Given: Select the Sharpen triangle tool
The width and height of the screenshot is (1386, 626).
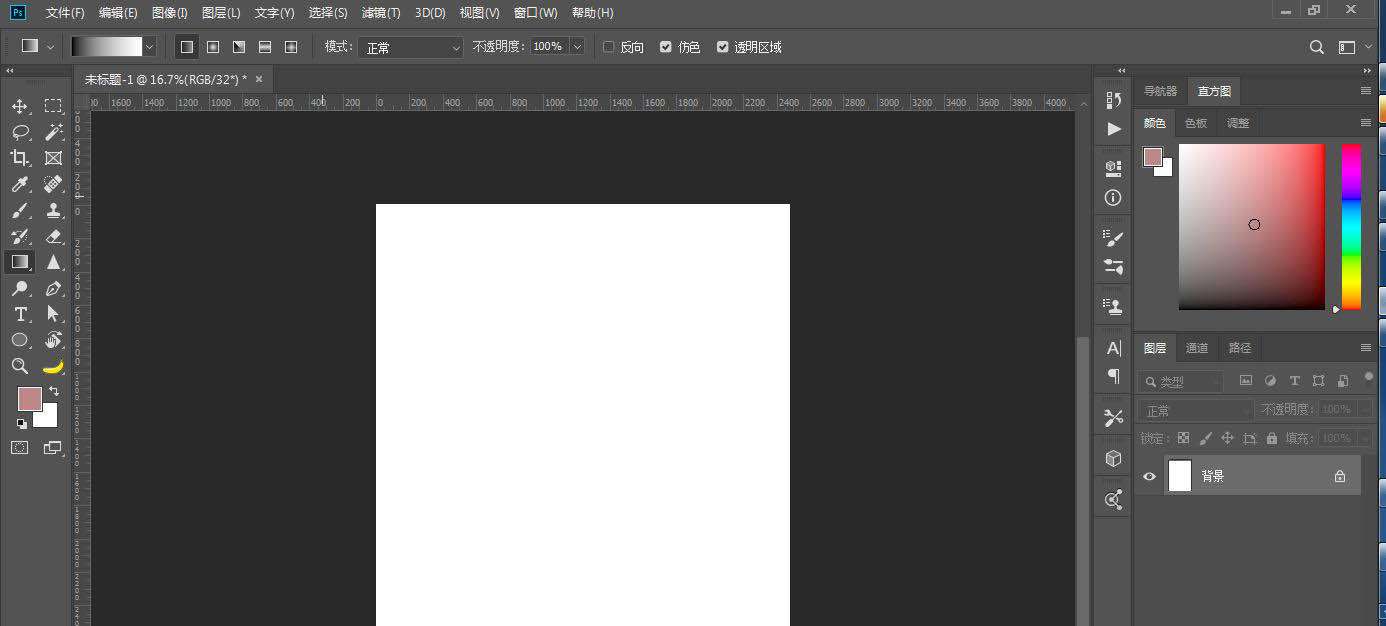Looking at the screenshot, I should click(53, 262).
